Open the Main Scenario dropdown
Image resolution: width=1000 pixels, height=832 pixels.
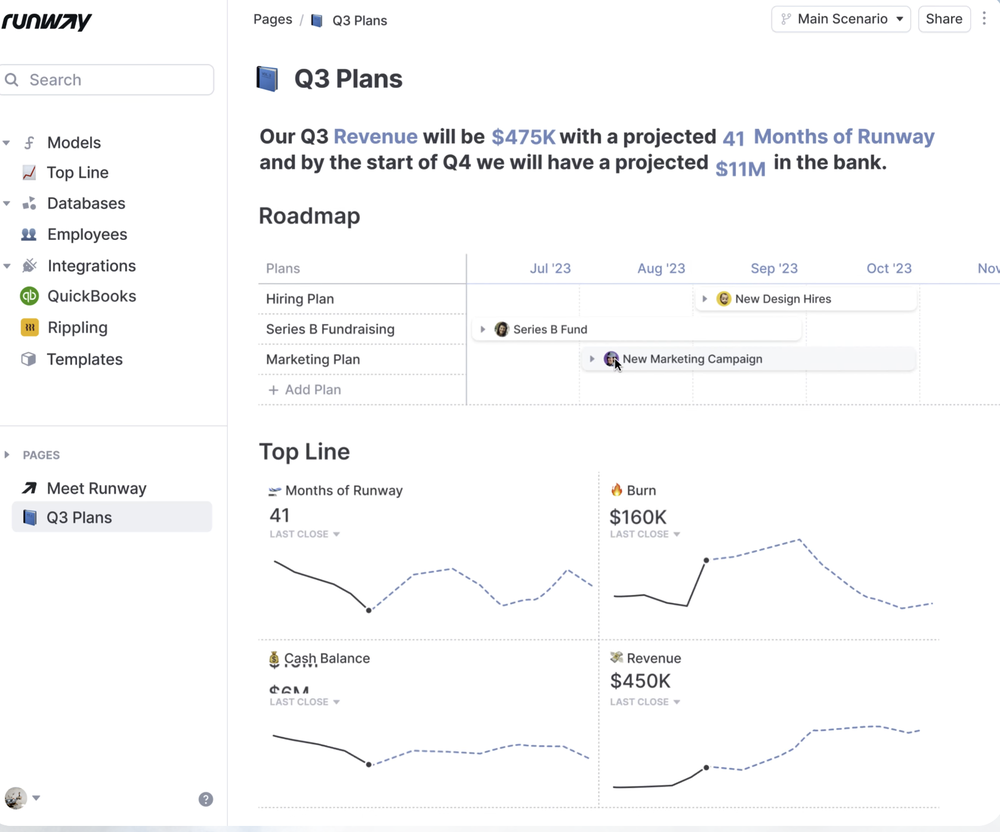841,19
